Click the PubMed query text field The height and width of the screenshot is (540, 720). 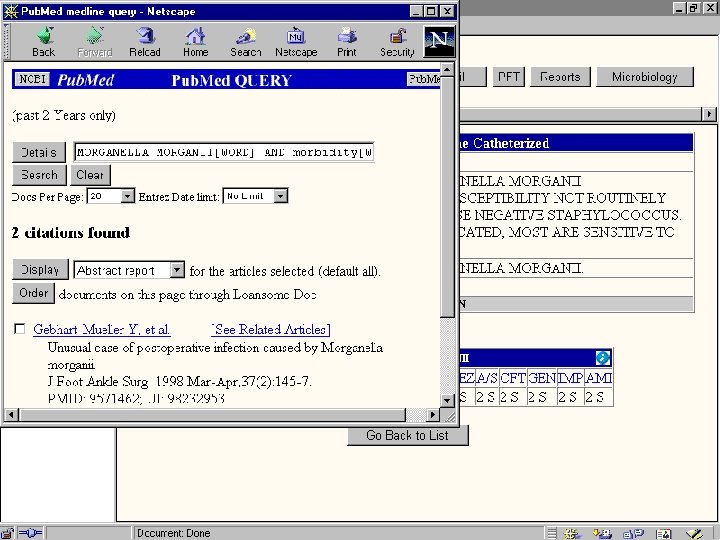click(224, 152)
